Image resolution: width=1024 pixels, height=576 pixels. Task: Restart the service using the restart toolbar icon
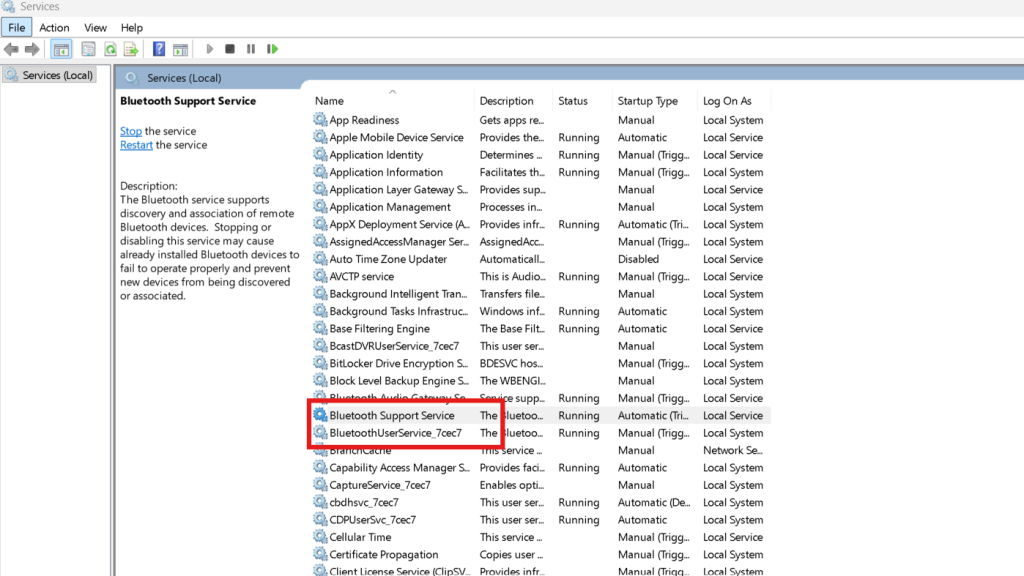tap(272, 48)
